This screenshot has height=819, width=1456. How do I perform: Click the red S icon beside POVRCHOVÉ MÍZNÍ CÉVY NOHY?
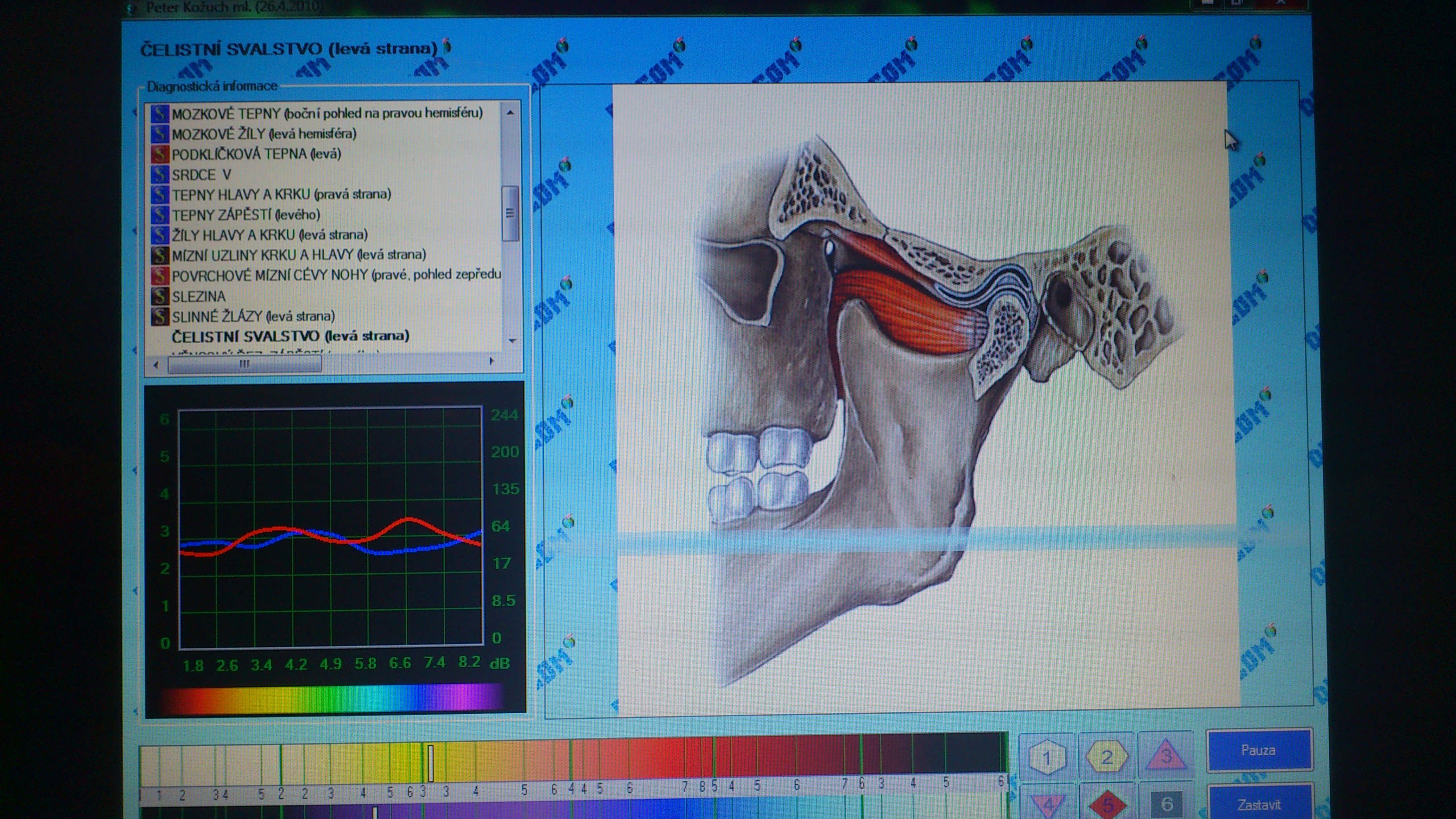click(160, 275)
